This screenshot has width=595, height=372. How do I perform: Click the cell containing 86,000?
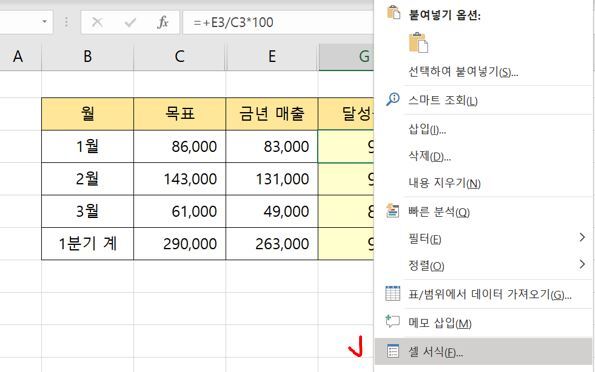tap(179, 147)
